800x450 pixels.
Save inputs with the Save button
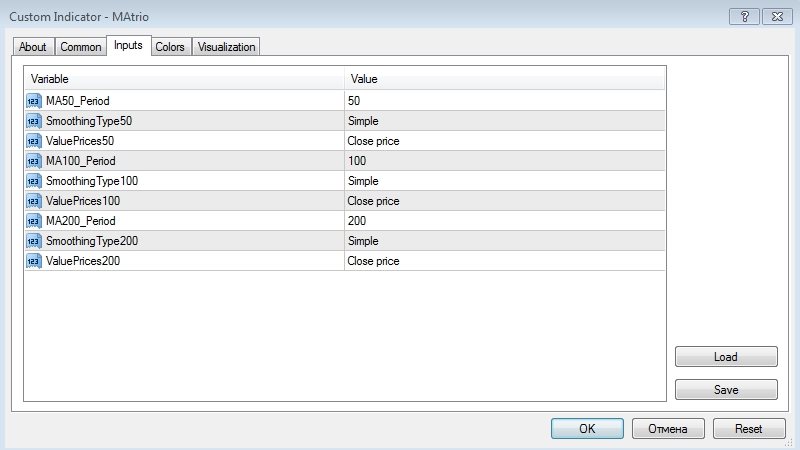coord(726,390)
